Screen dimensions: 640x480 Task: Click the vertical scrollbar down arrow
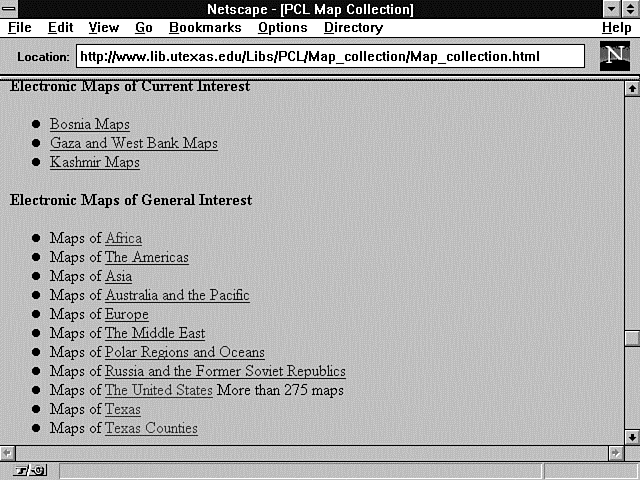631,437
